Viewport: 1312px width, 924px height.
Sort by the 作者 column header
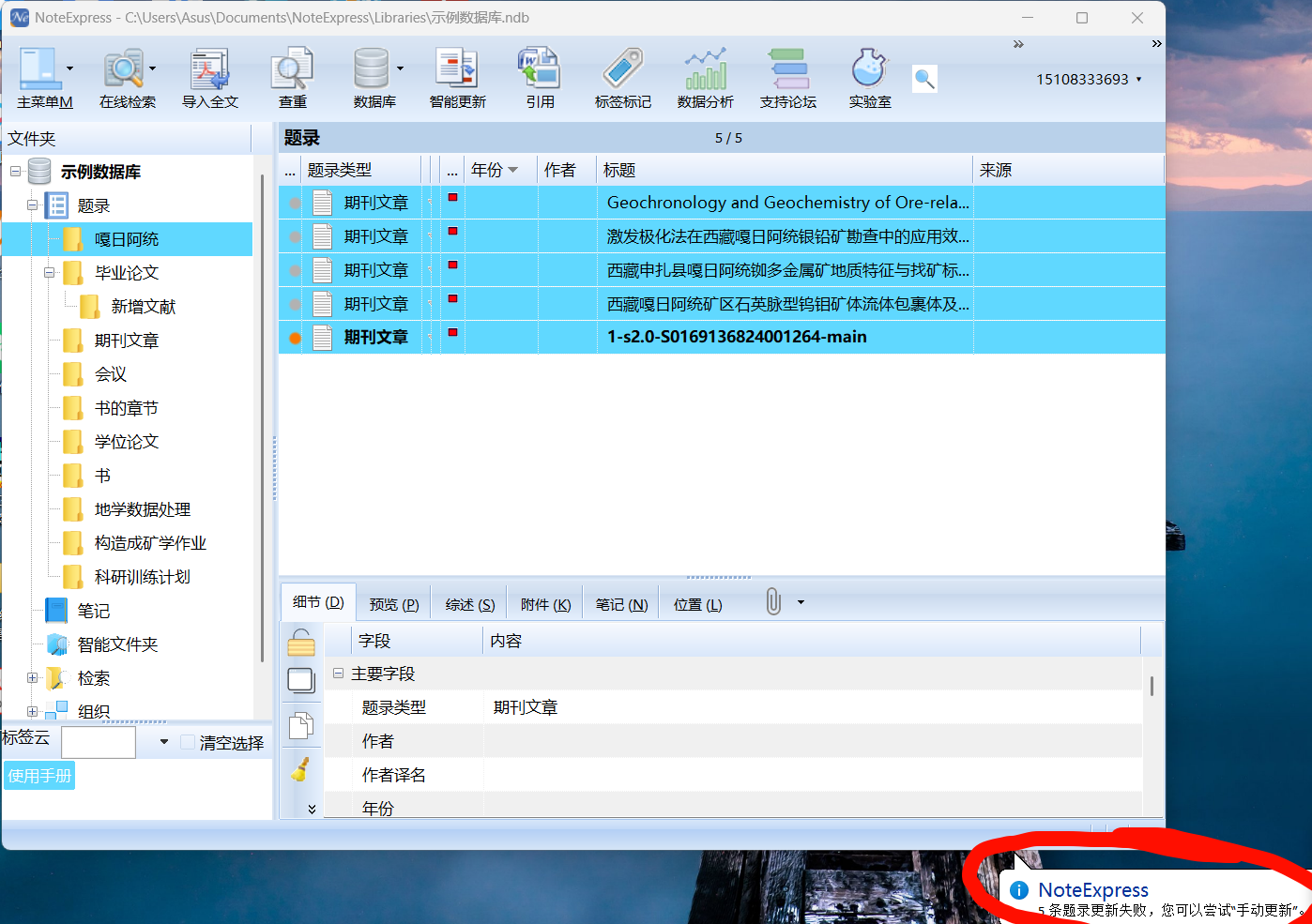(567, 170)
